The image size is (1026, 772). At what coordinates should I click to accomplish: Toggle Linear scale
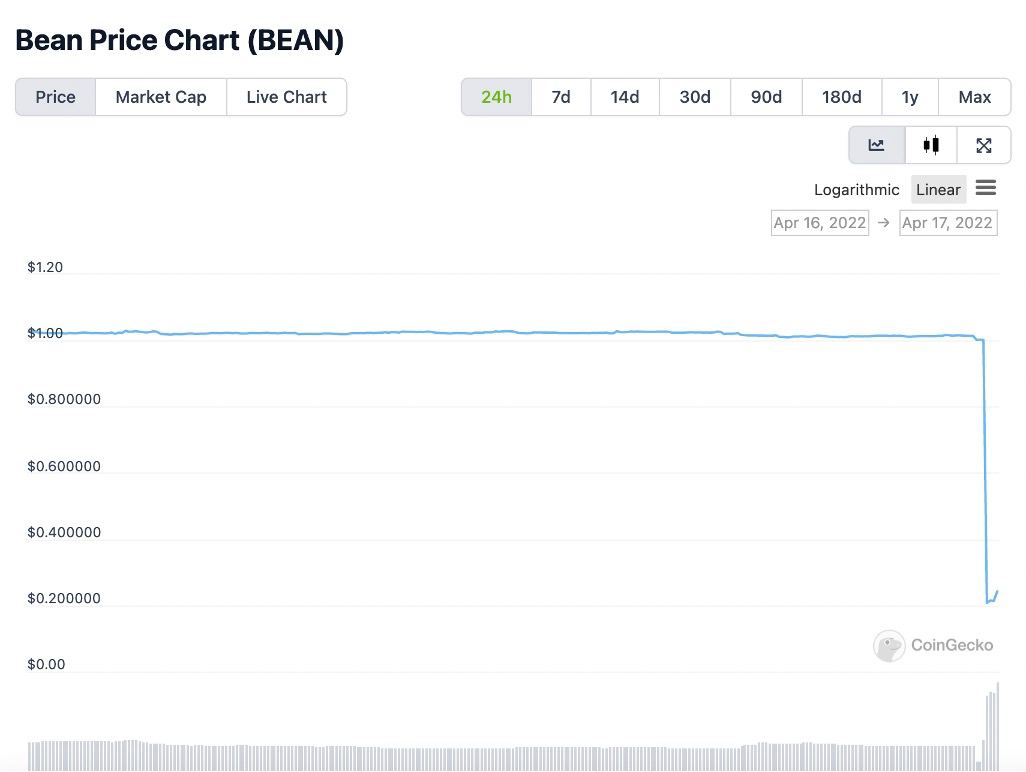(938, 190)
